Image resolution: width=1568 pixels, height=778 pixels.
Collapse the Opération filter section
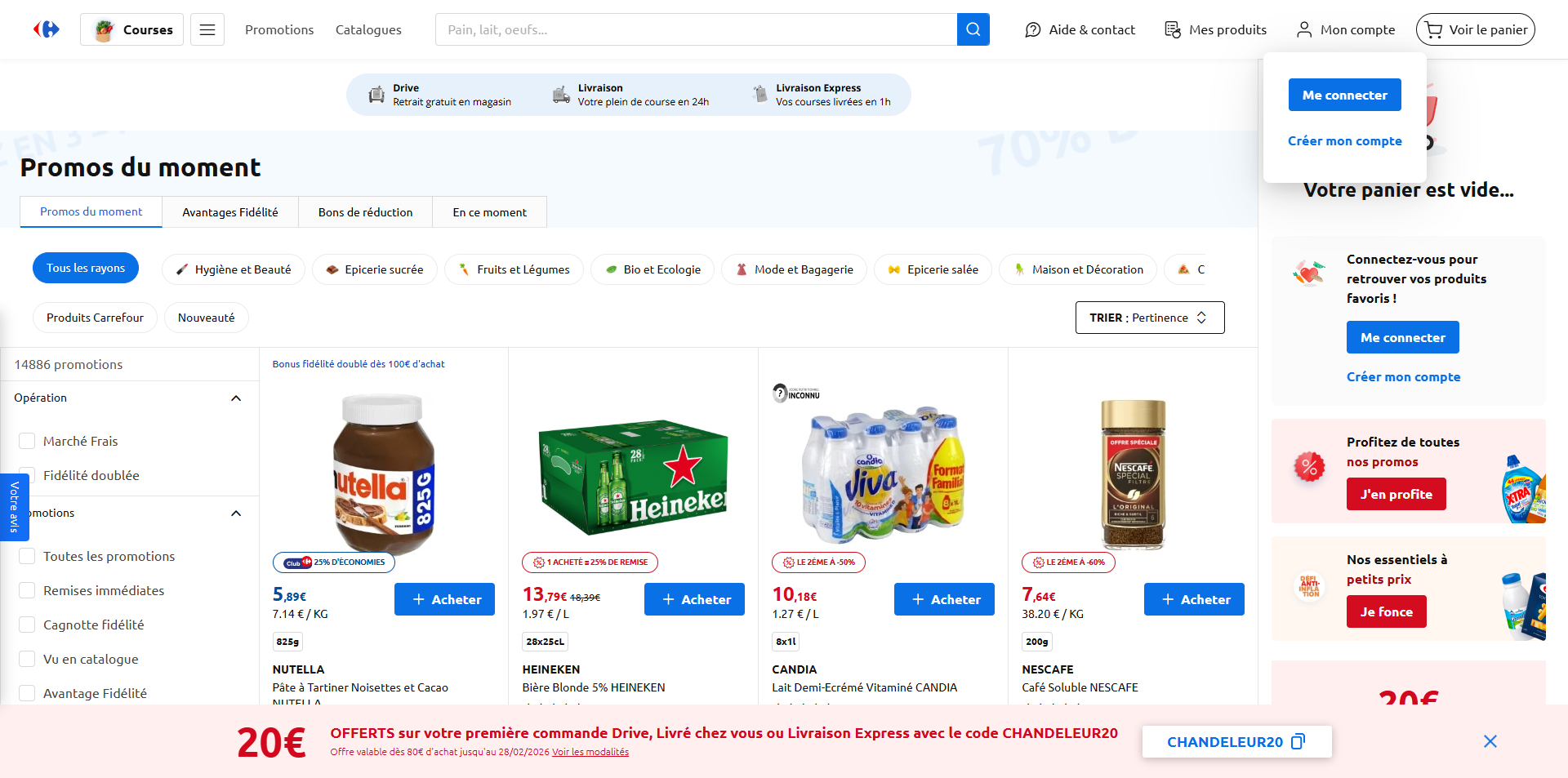(x=236, y=398)
